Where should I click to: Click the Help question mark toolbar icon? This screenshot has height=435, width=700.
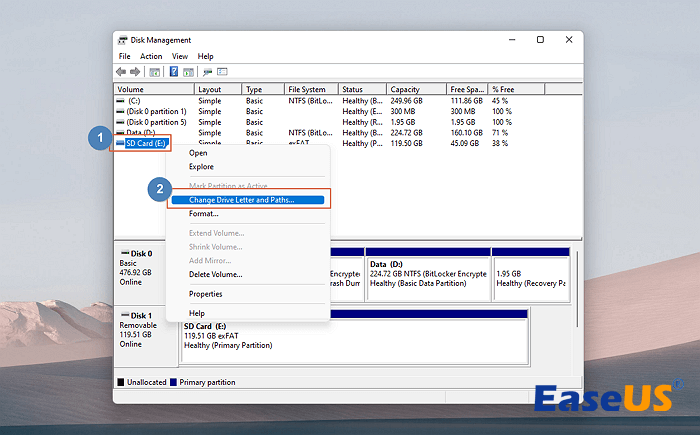pos(174,72)
